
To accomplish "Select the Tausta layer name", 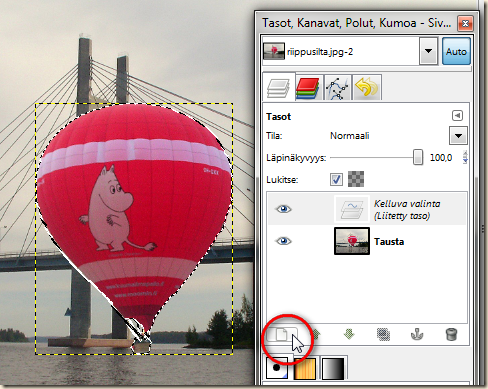I will pyautogui.click(x=389, y=241).
